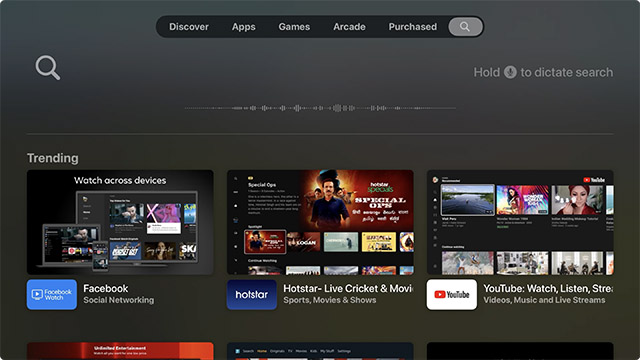Go to the Games tab
This screenshot has width=640, height=360.
point(294,27)
